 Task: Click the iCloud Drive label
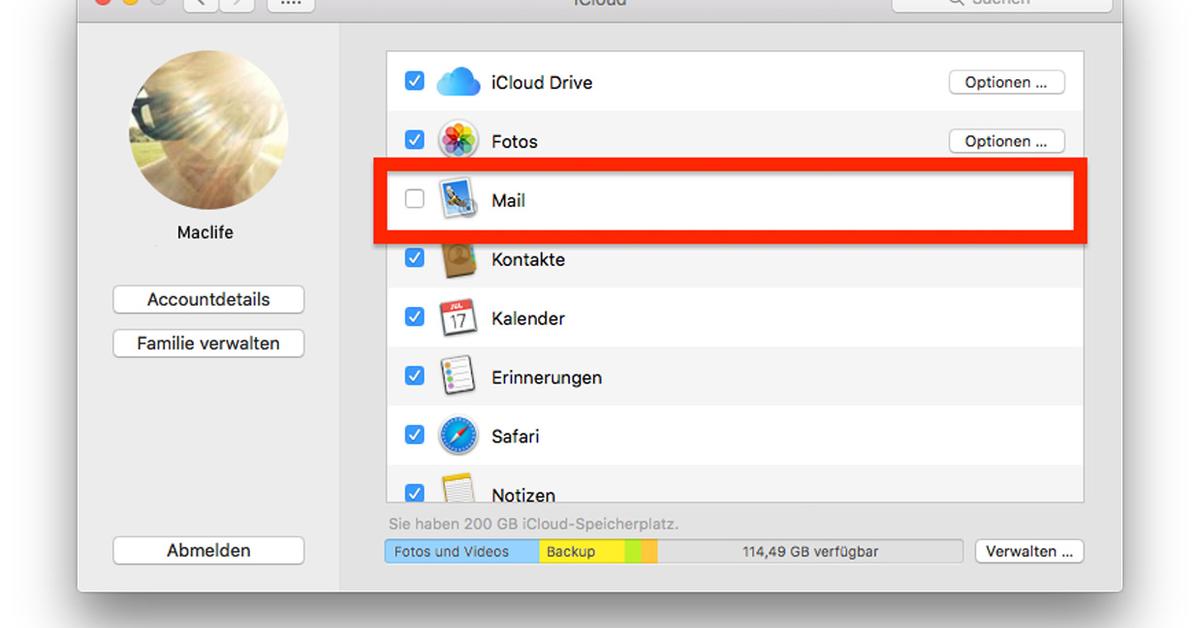click(x=542, y=83)
